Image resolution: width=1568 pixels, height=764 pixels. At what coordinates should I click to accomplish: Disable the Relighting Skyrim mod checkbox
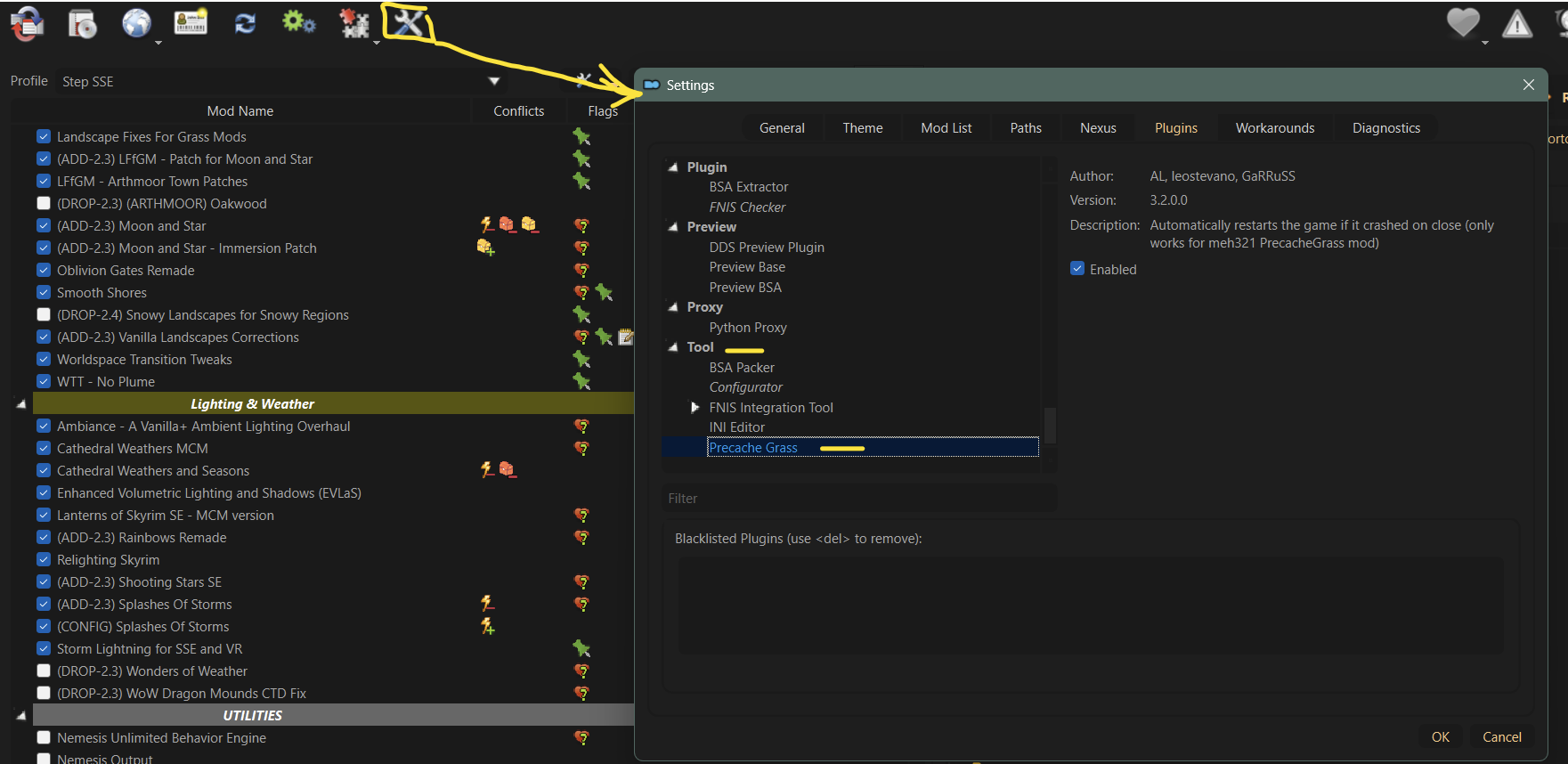(44, 559)
